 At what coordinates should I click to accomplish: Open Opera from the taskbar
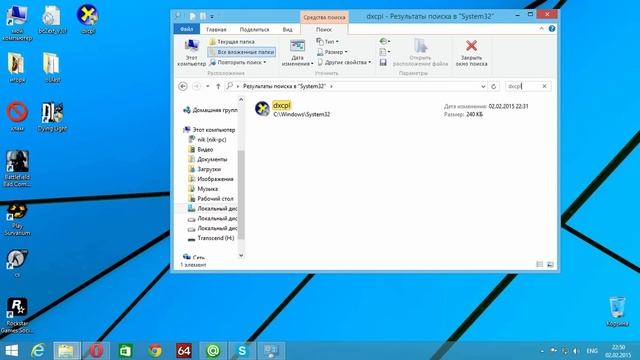[96, 351]
